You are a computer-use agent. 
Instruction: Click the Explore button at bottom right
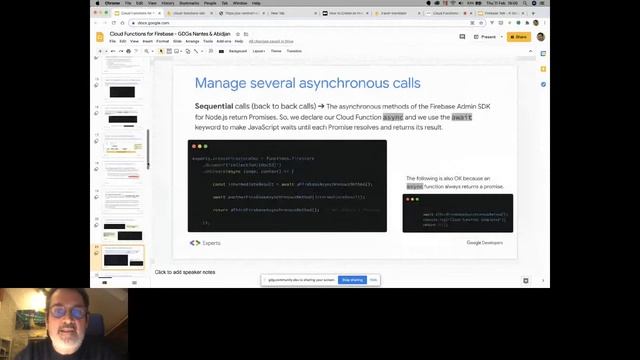coord(526,280)
